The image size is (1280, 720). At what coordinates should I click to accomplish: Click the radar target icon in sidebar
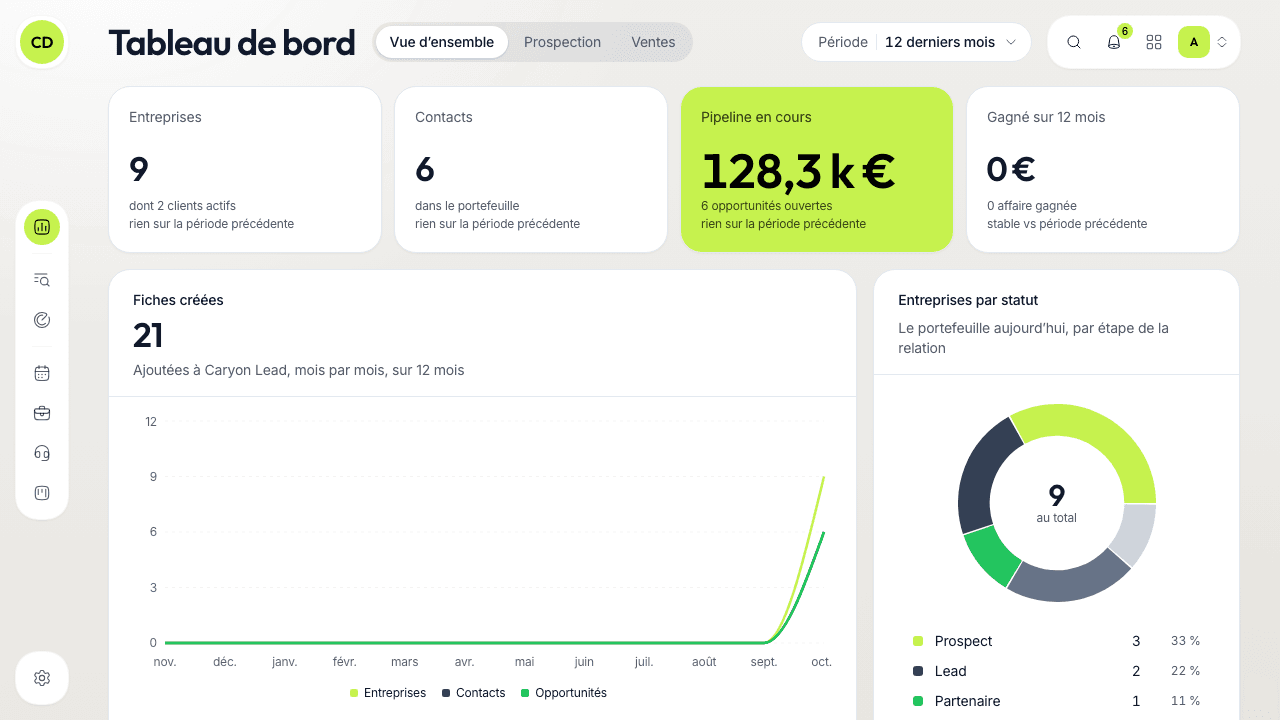click(x=42, y=320)
